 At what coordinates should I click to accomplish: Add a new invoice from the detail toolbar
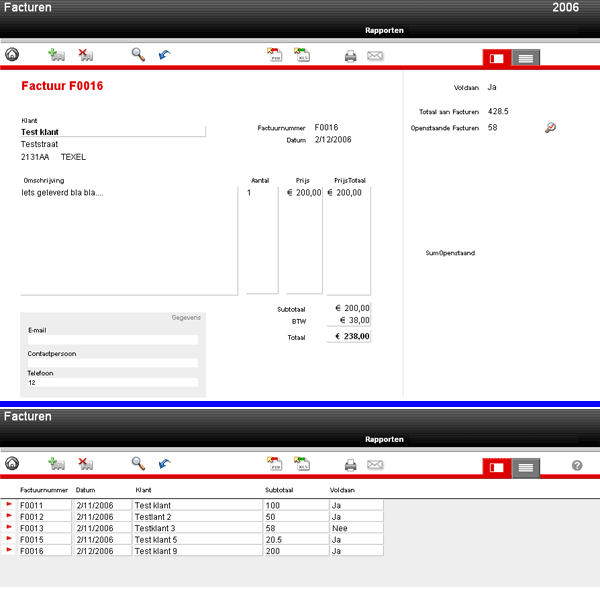click(x=57, y=55)
